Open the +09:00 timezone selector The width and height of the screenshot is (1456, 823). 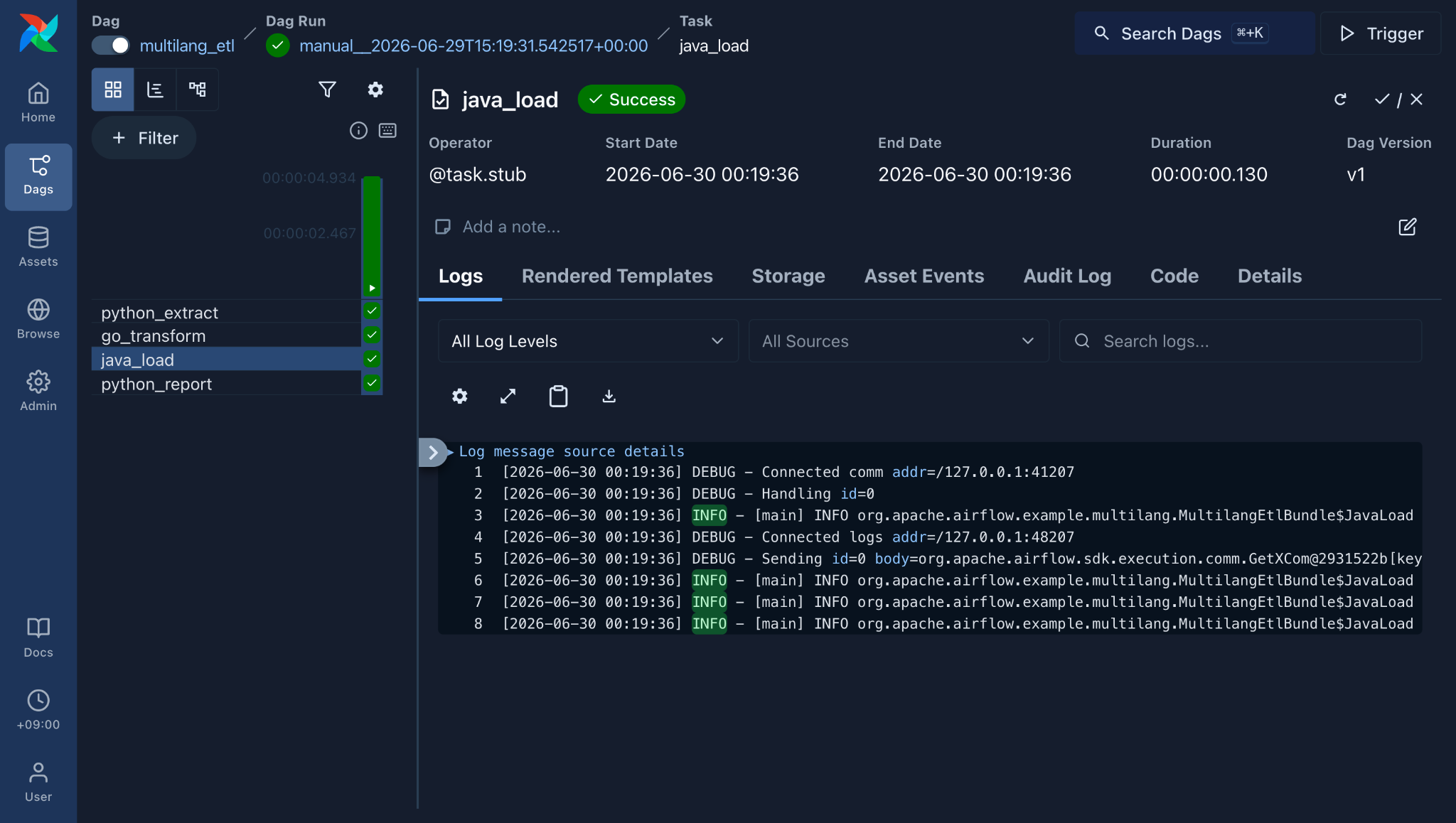pyautogui.click(x=38, y=710)
